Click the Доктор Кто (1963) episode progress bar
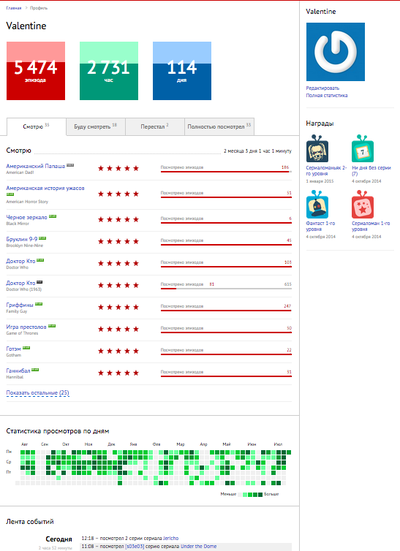Image resolution: width=400 pixels, height=551 pixels. (226, 289)
